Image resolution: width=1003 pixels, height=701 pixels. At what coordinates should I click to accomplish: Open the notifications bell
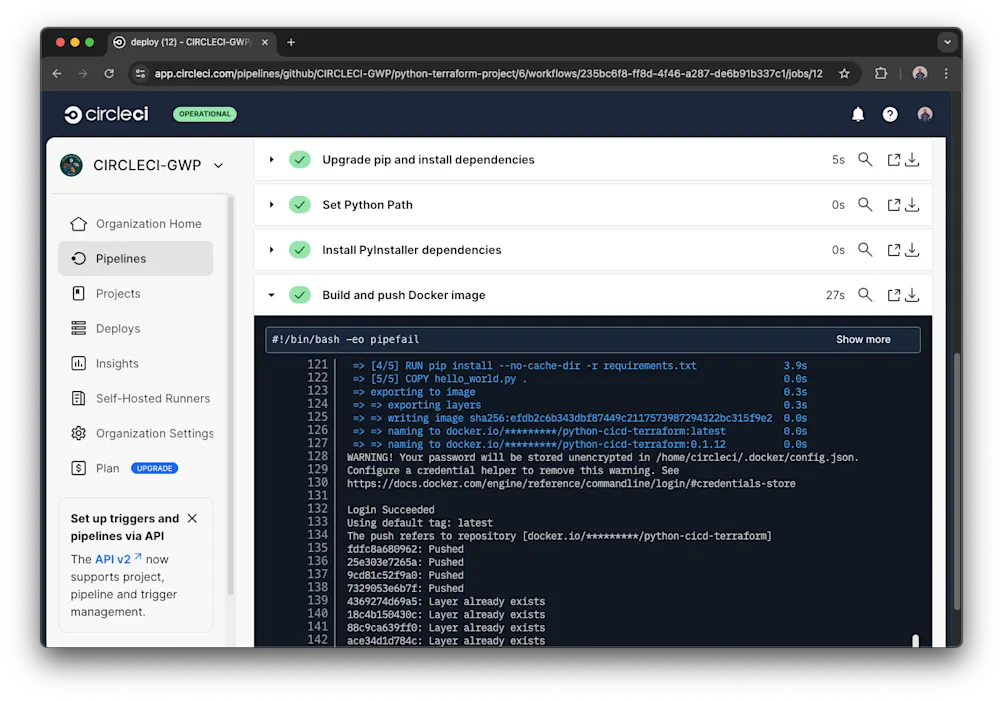point(857,114)
